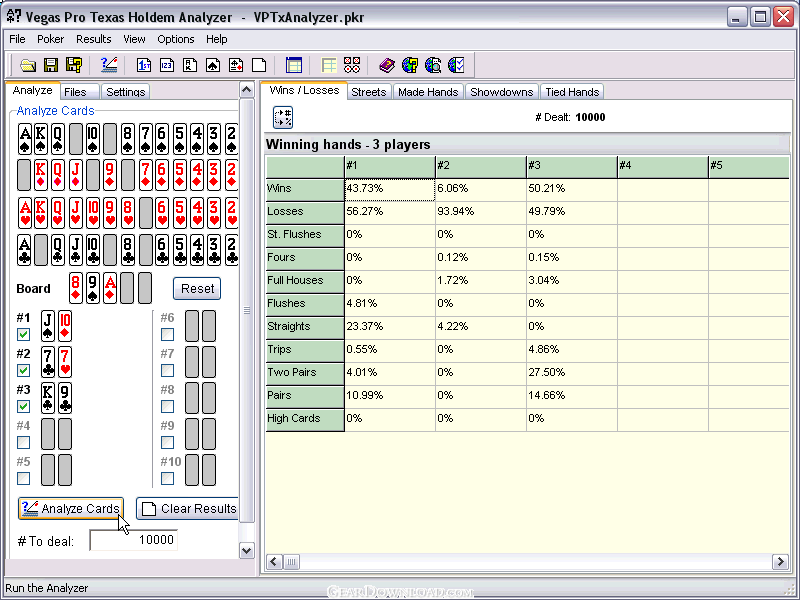Screen dimensions: 800x600
Task: Switch to the Settings tab
Action: 126,92
